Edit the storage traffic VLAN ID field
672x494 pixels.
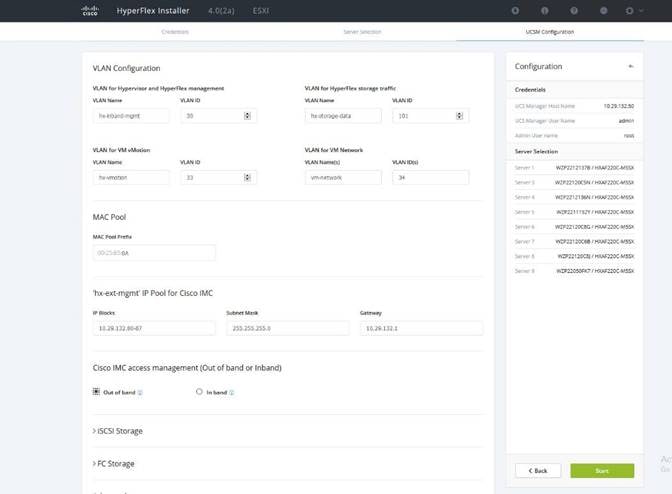click(x=431, y=116)
